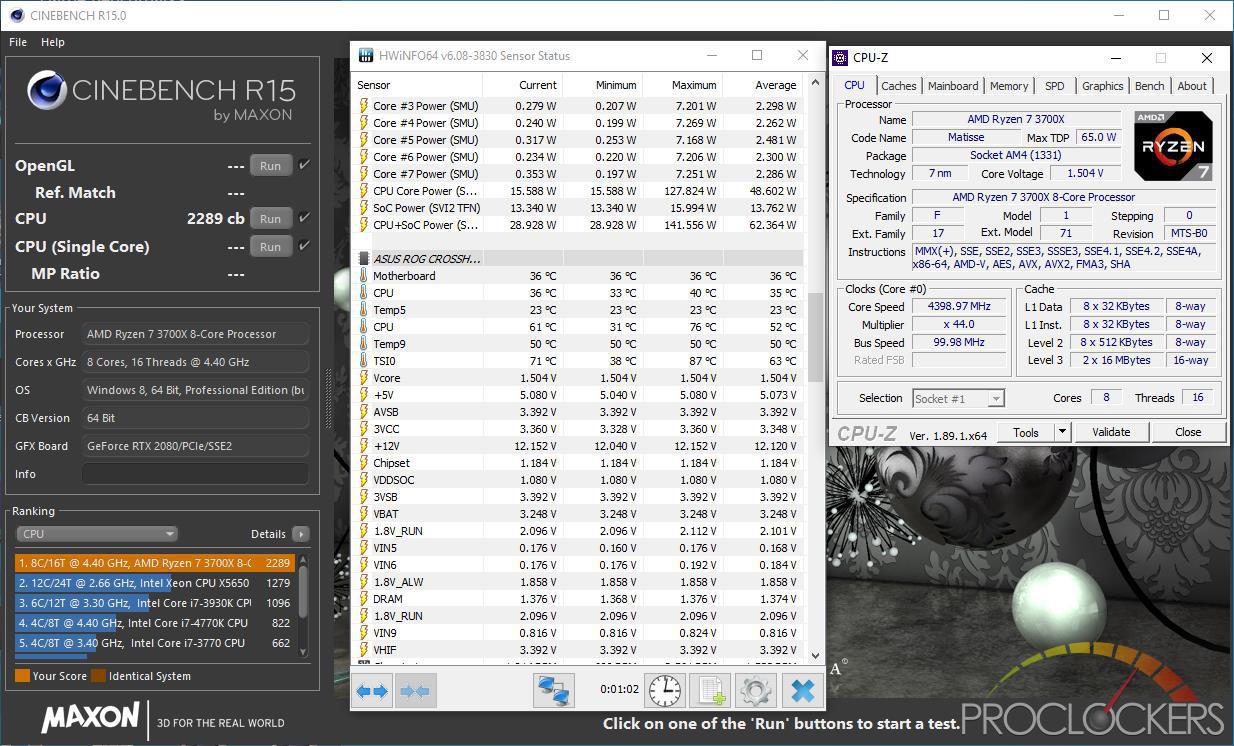Viewport: 1234px width, 746px height.
Task: Expand ranking Details with the arrow button
Action: pyautogui.click(x=300, y=534)
